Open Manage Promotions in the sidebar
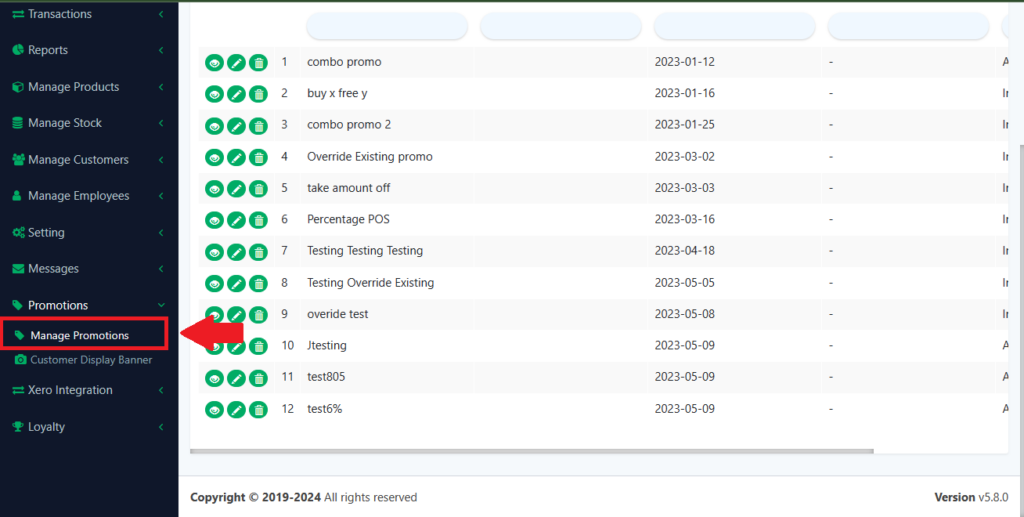The image size is (1024, 517). (79, 335)
